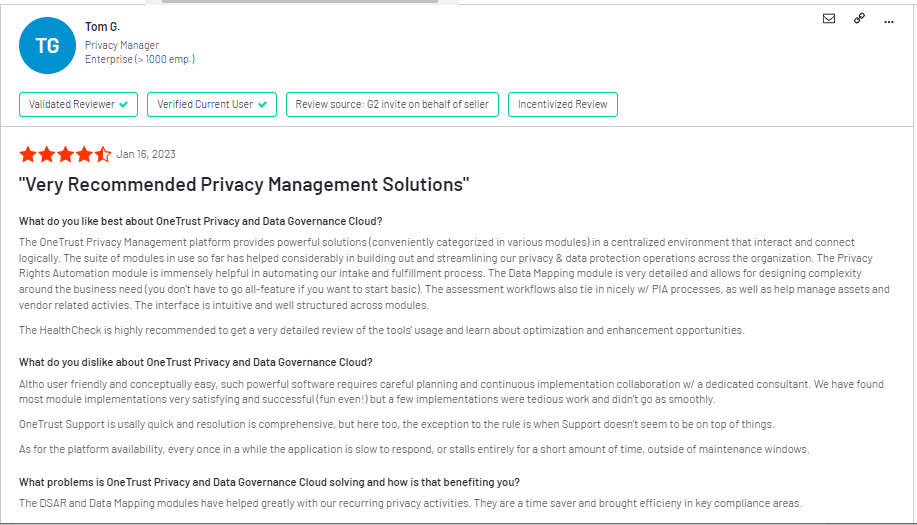Click the Incentivized Review badge
Screen dimensions: 917x525
[x=563, y=105]
